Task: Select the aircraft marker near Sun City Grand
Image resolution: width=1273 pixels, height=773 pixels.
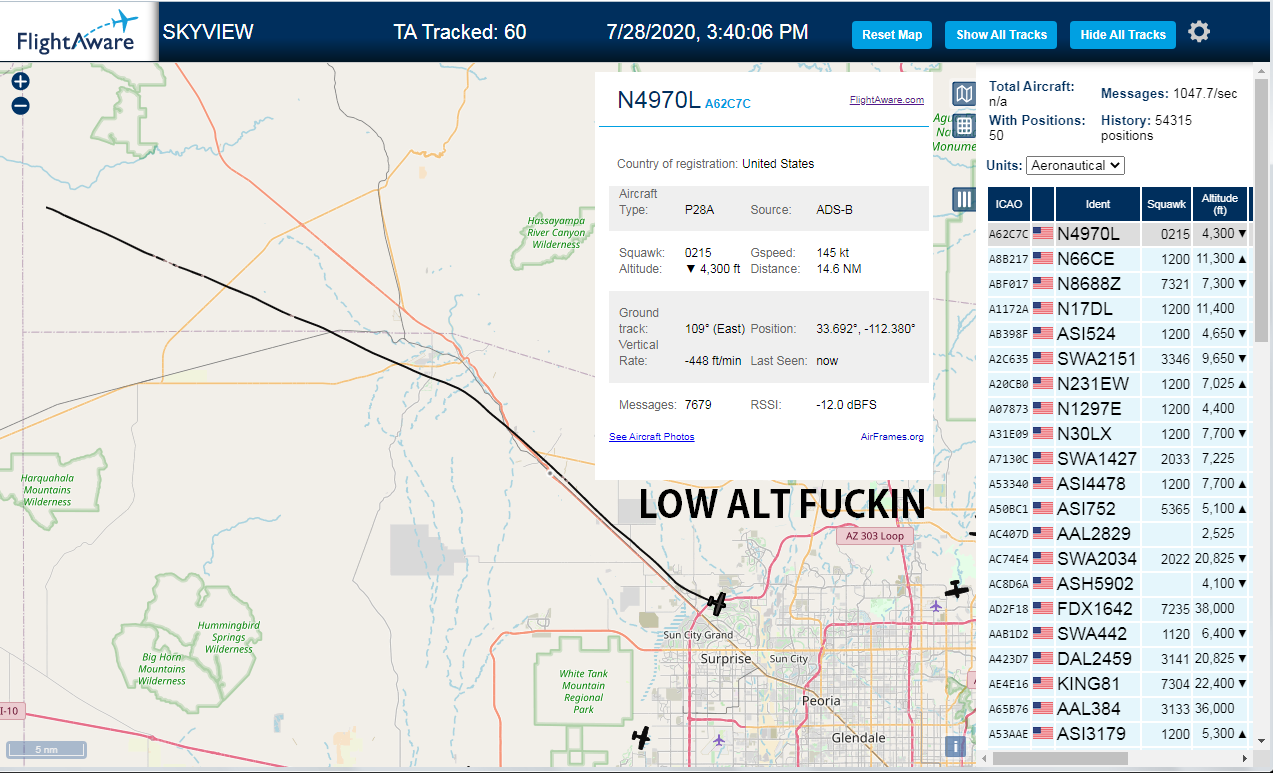Action: 717,603
